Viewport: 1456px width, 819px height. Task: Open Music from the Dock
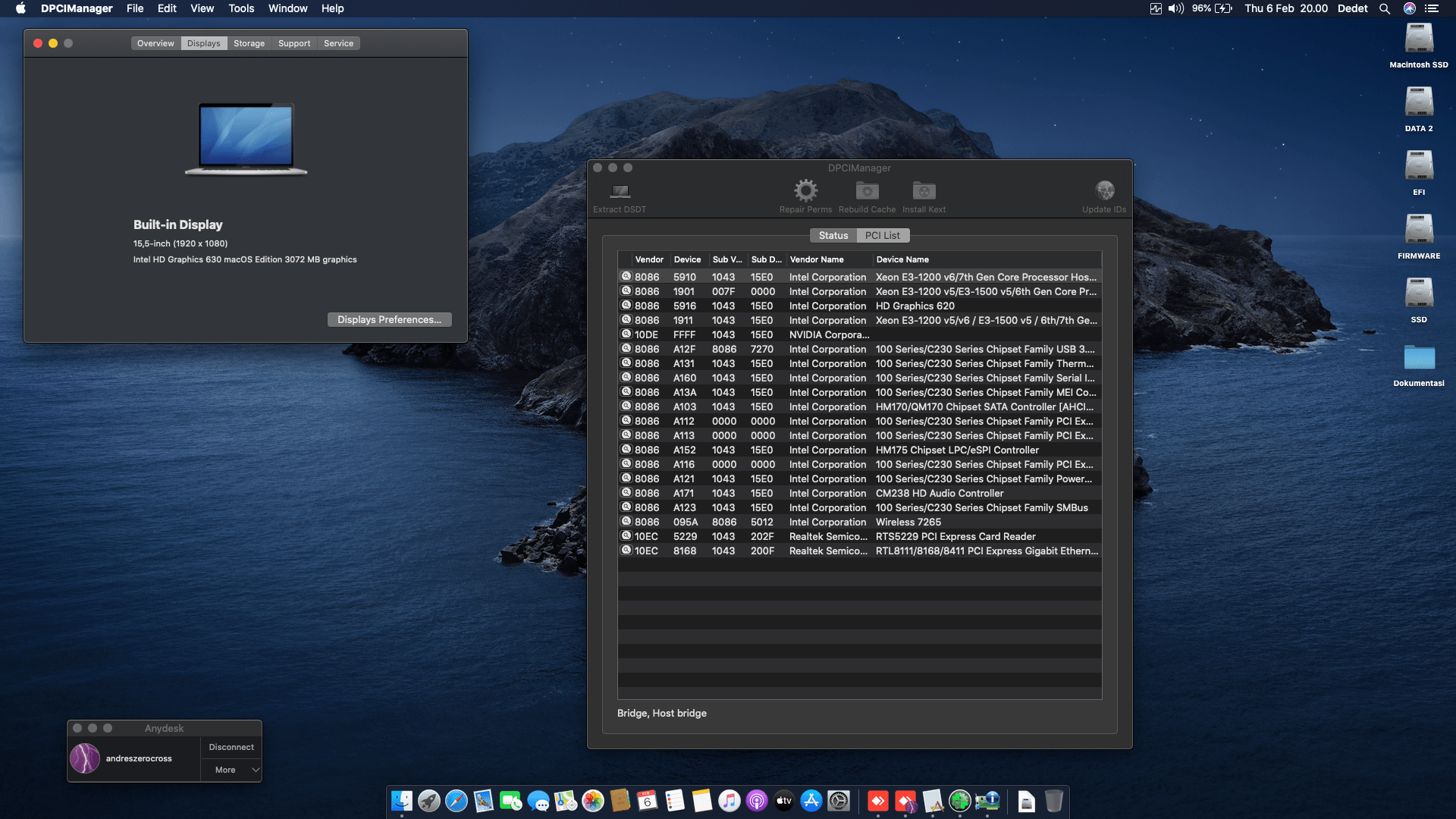pyautogui.click(x=730, y=801)
